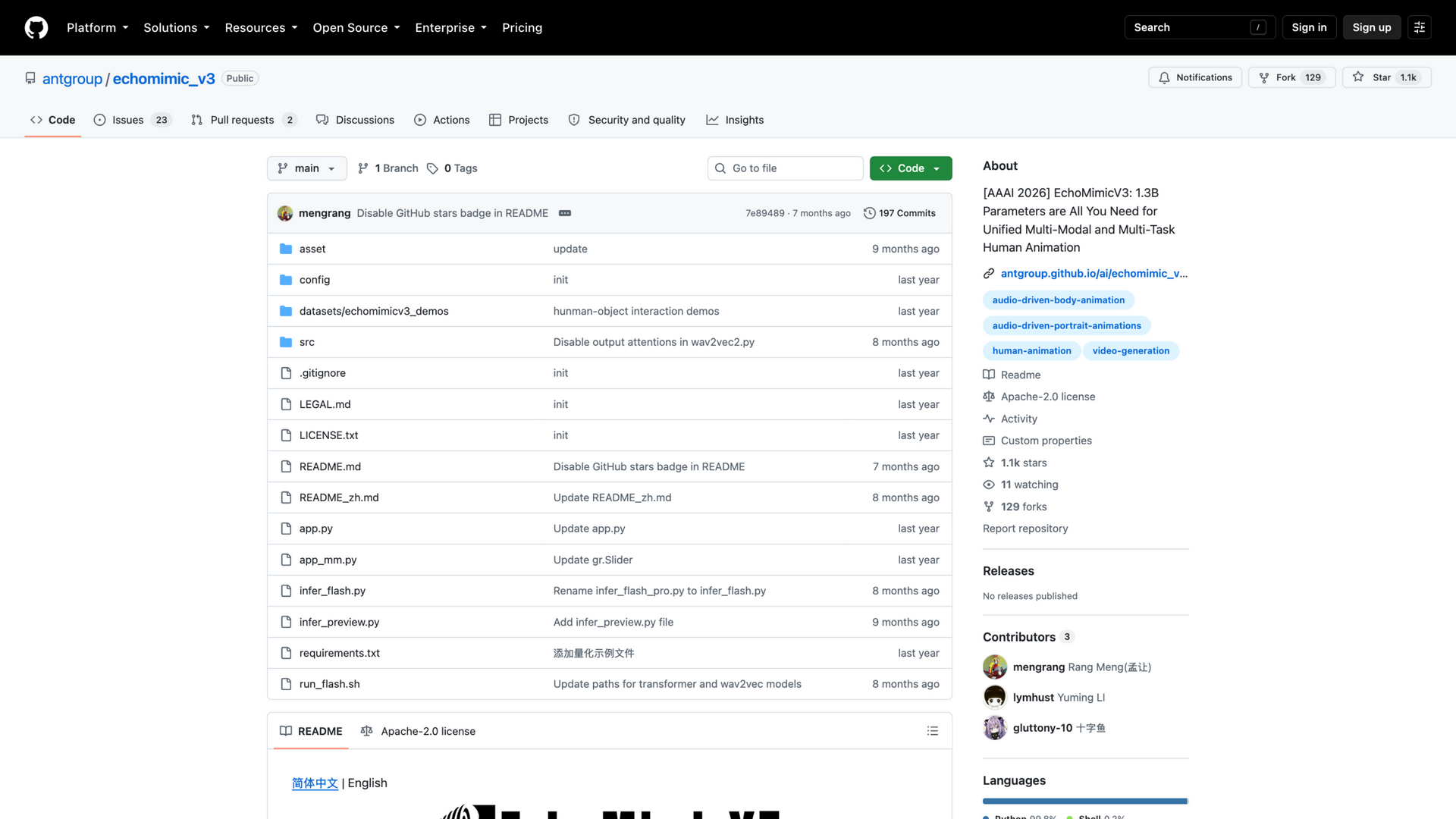Click the Report repository link
1456x819 pixels.
coord(1025,529)
